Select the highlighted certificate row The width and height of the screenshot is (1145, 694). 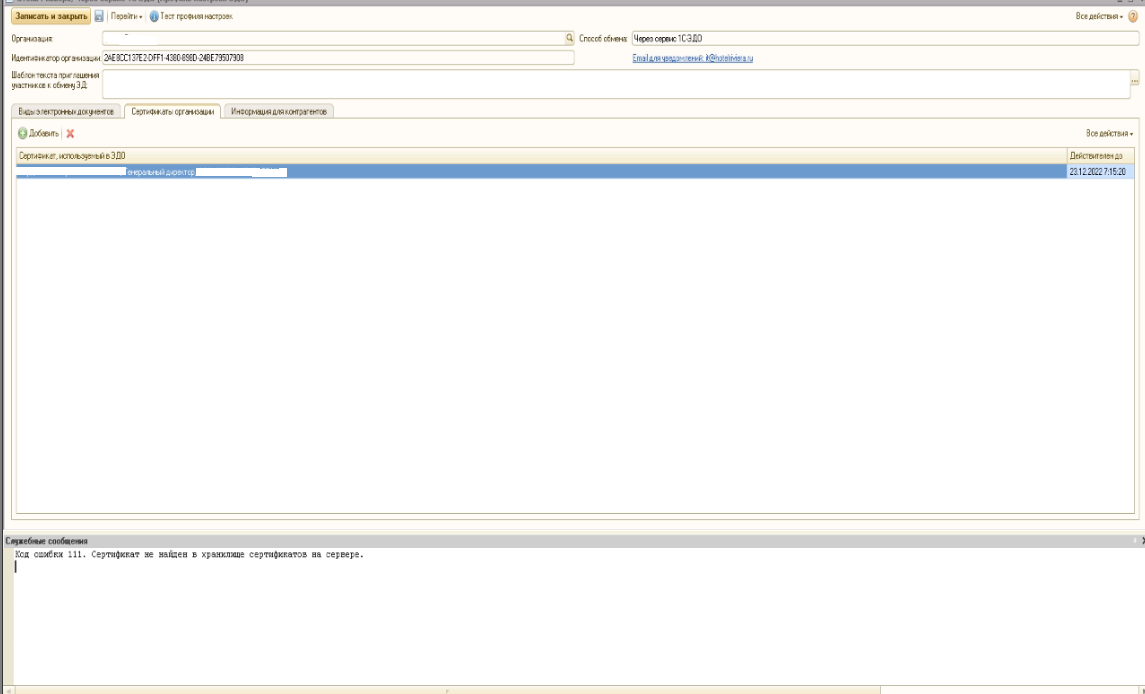pyautogui.click(x=540, y=172)
